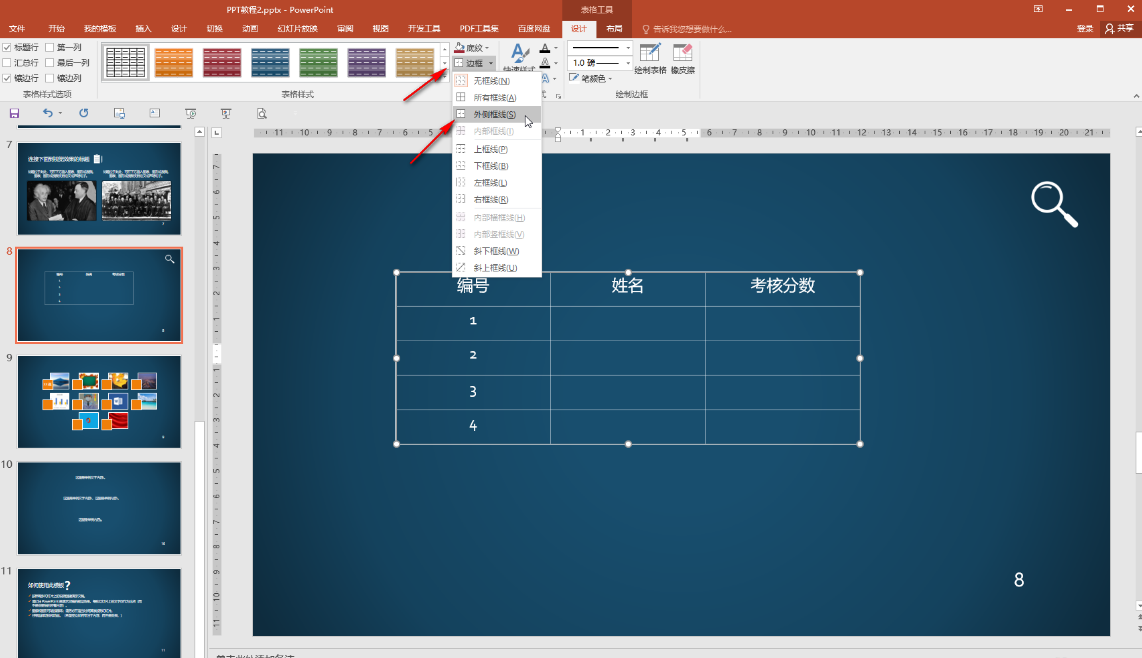
Task: Enable the 最后一列 (Last Column) checkbox
Action: coord(50,62)
